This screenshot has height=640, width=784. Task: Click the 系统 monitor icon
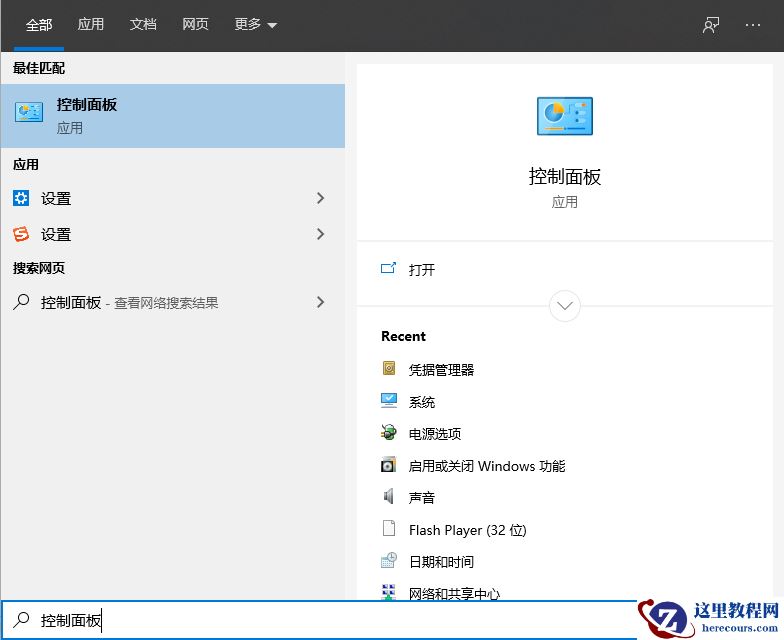(389, 400)
